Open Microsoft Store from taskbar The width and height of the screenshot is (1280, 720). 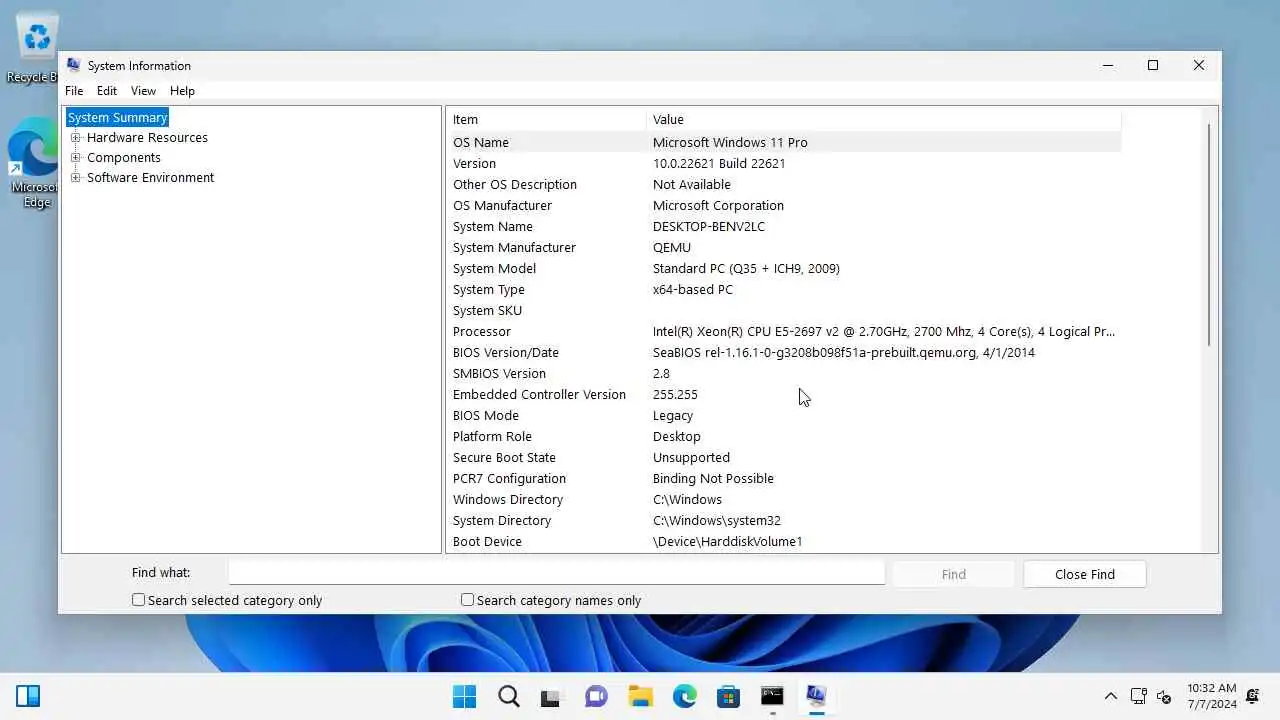[x=728, y=696]
